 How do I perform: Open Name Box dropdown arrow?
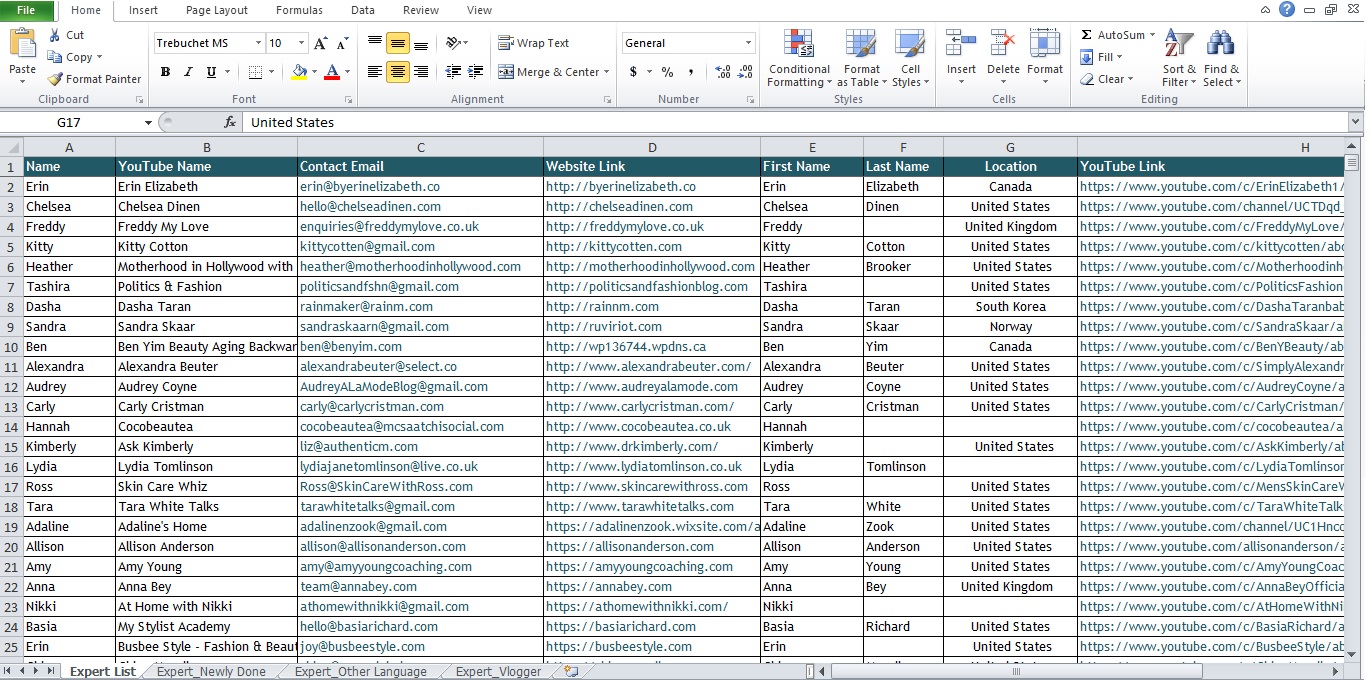(148, 122)
